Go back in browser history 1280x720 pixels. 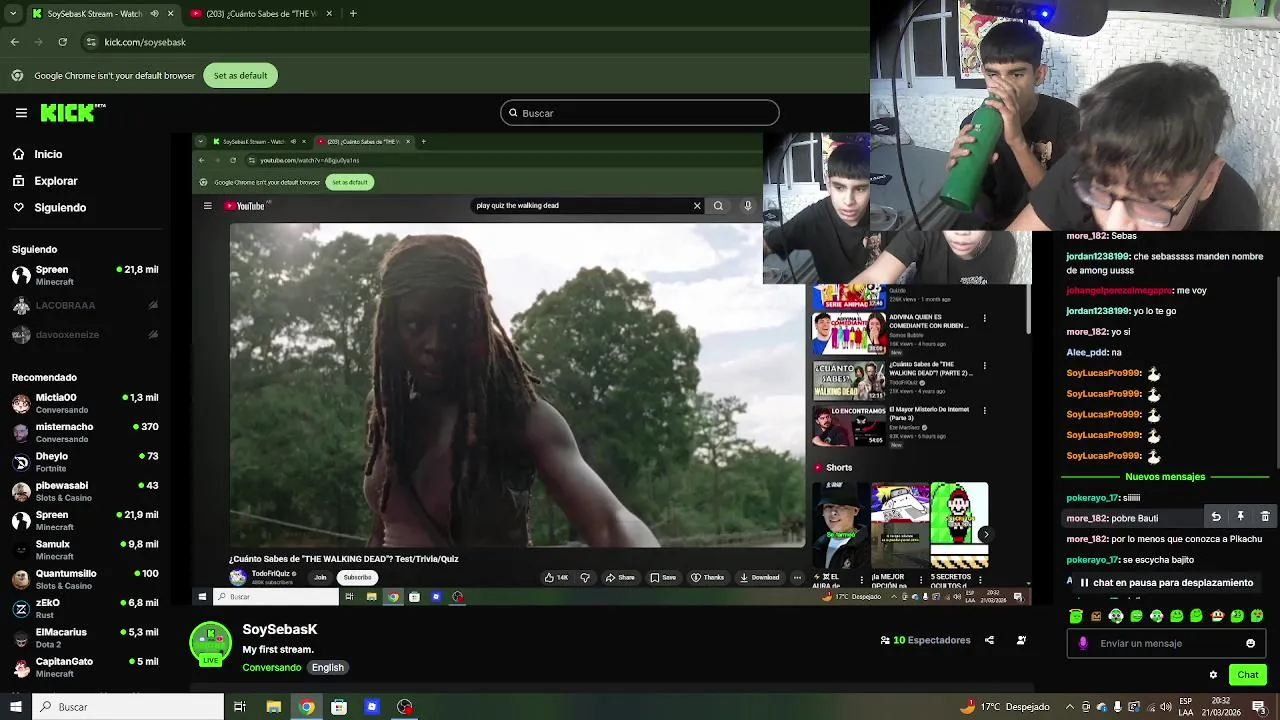click(x=15, y=42)
